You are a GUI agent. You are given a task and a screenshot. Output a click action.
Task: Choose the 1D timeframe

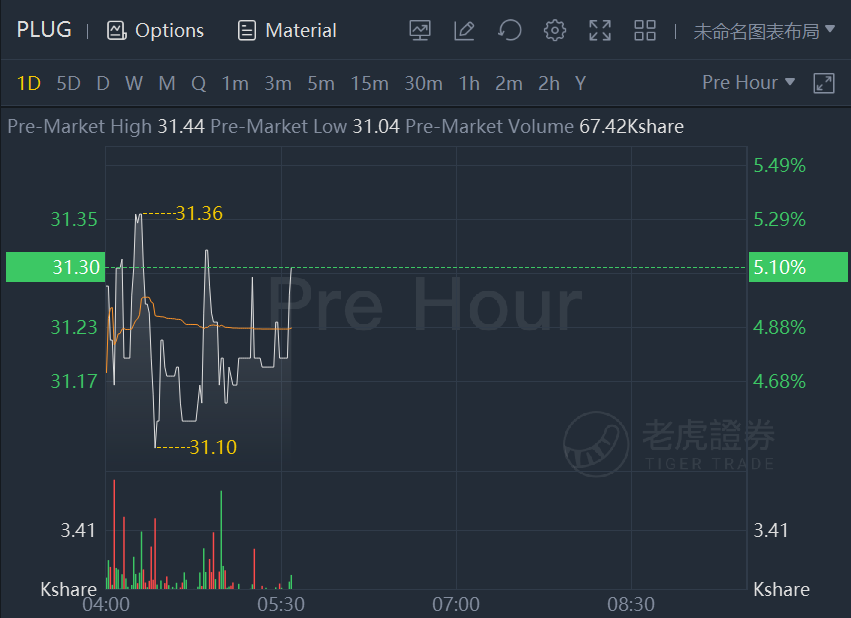29,84
